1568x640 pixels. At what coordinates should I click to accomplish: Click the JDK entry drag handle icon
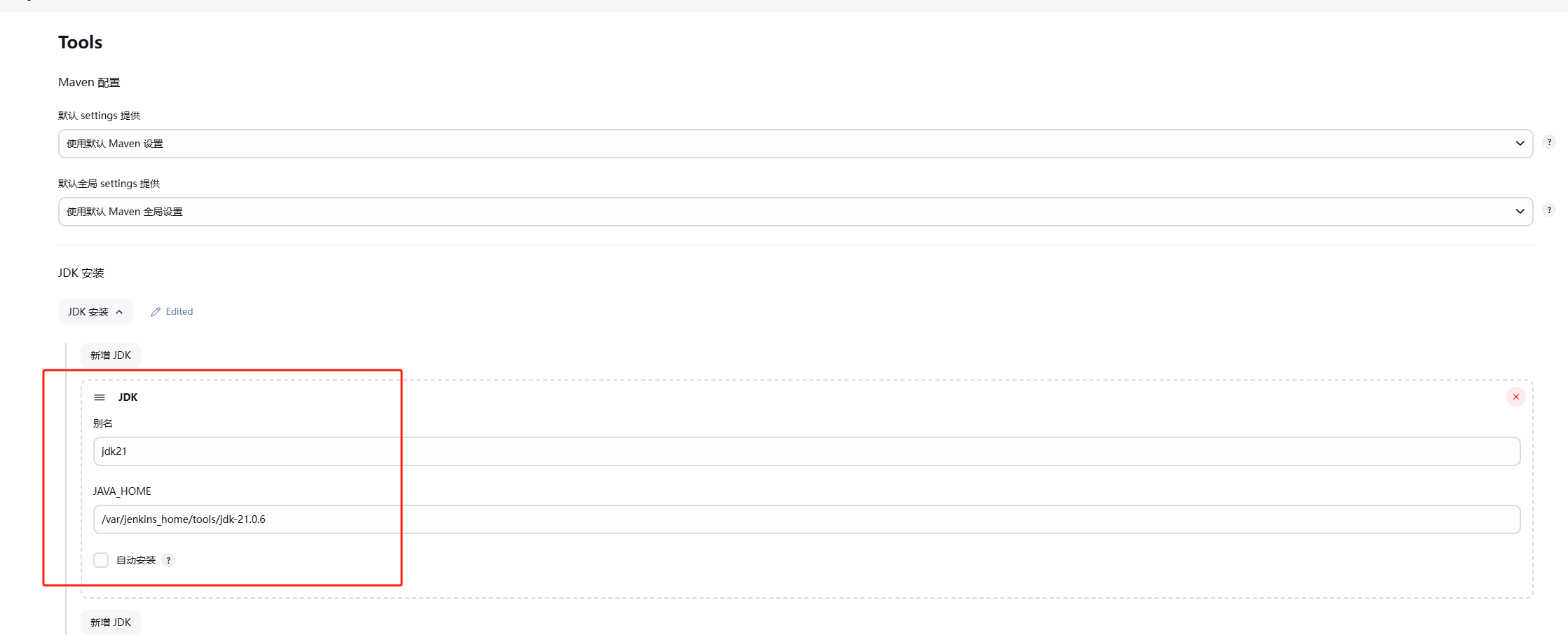click(100, 397)
